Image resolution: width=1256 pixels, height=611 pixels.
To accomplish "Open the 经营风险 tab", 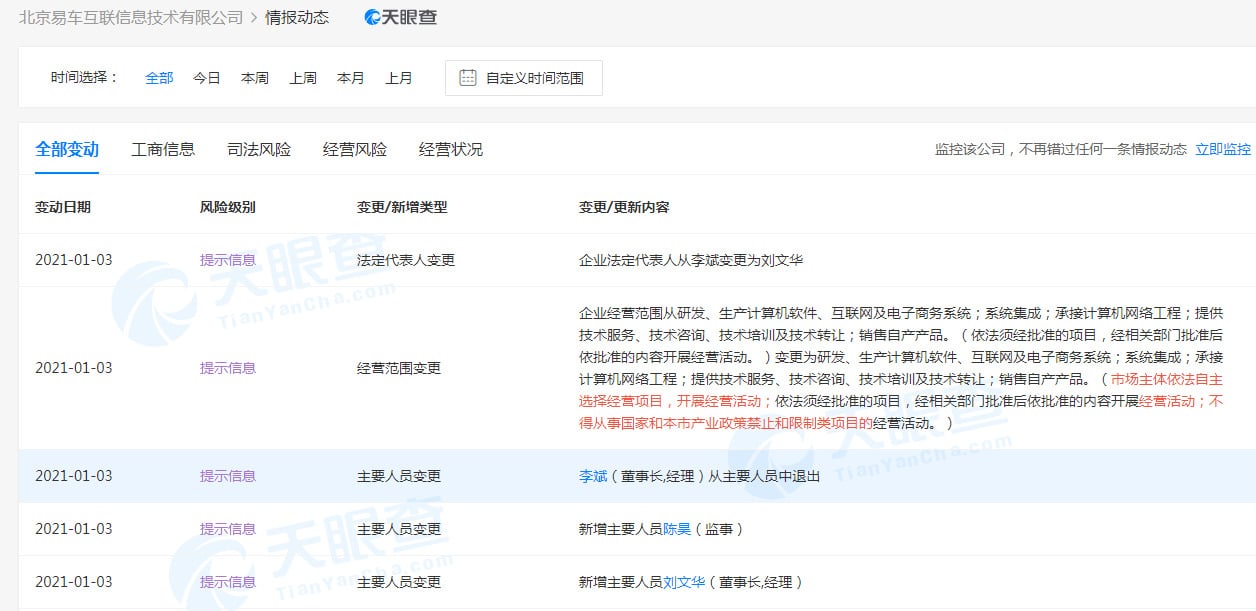I will click(354, 149).
